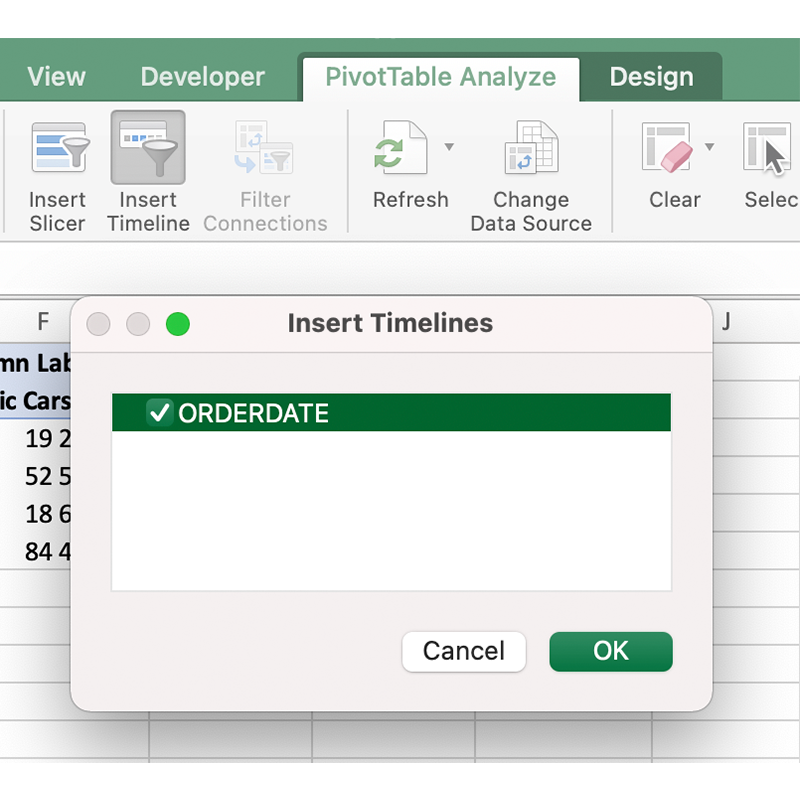Select the PivotTable Analyze tab
The image size is (800, 800).
coord(440,77)
